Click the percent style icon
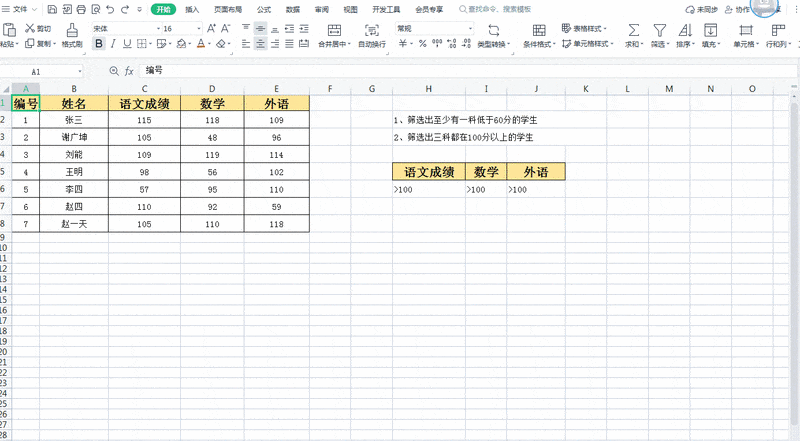 (x=422, y=44)
